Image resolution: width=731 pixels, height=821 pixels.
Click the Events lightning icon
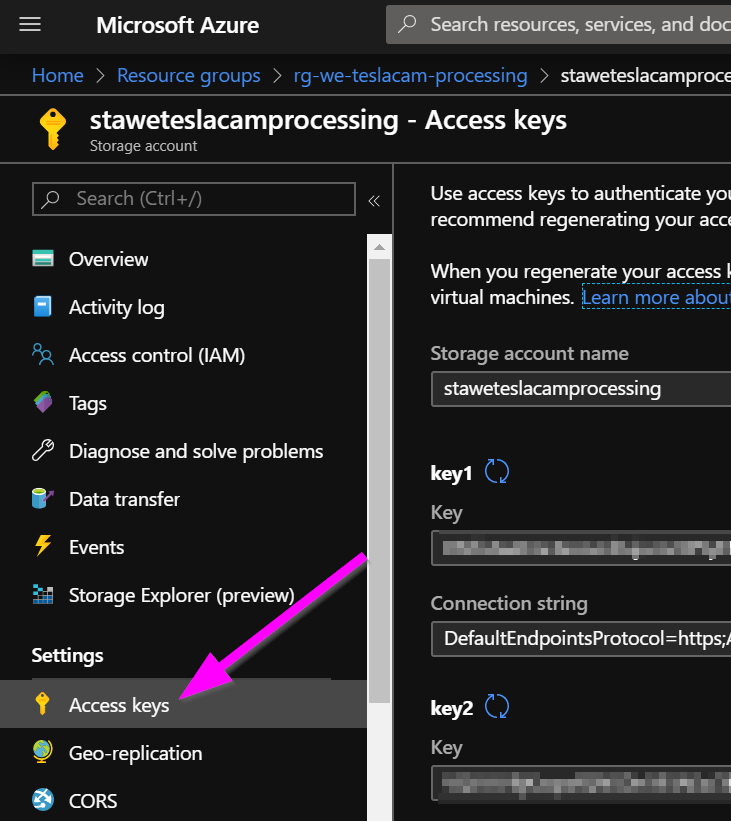pos(43,546)
